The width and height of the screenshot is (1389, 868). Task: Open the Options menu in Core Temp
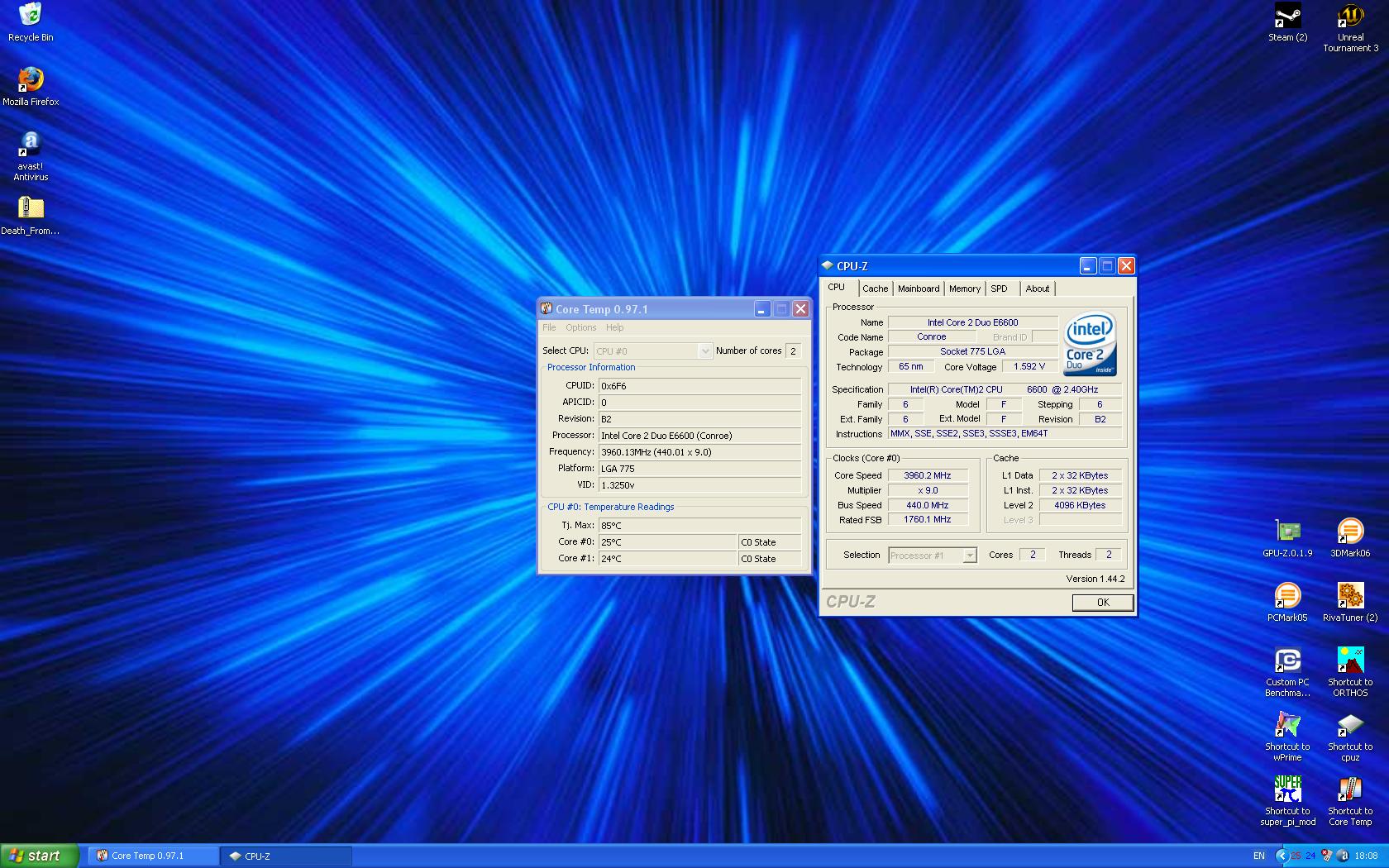581,327
